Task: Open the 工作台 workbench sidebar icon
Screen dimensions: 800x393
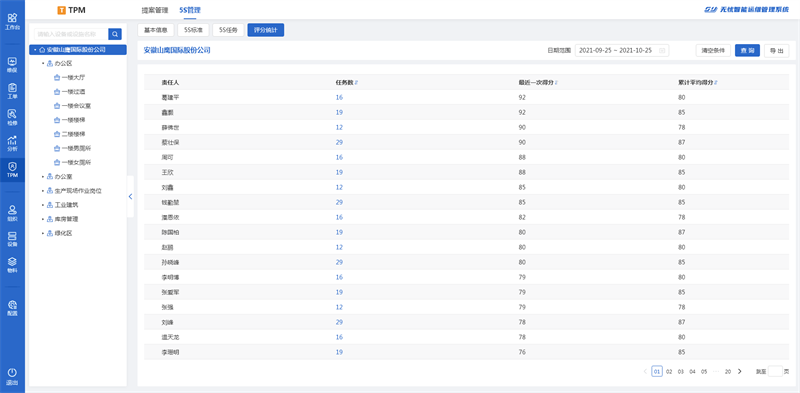Action: tap(12, 18)
